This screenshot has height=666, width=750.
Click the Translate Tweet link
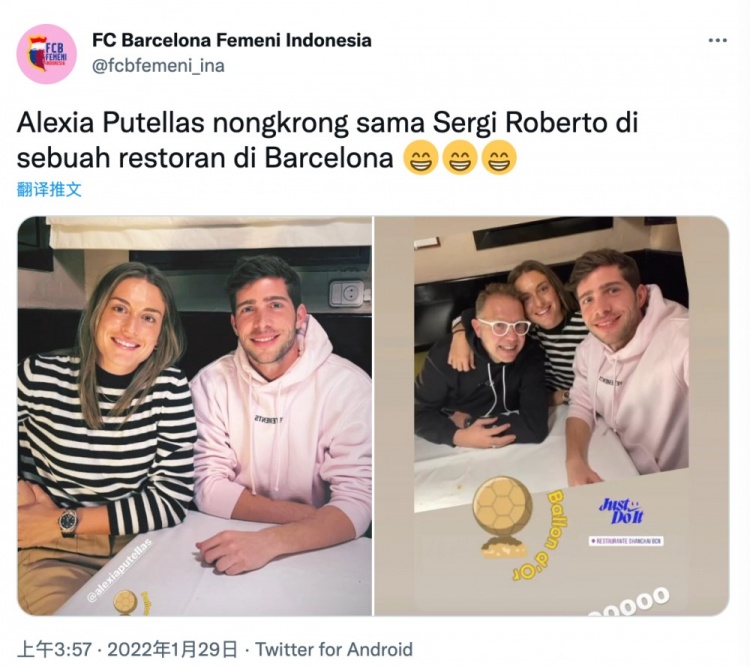point(49,190)
